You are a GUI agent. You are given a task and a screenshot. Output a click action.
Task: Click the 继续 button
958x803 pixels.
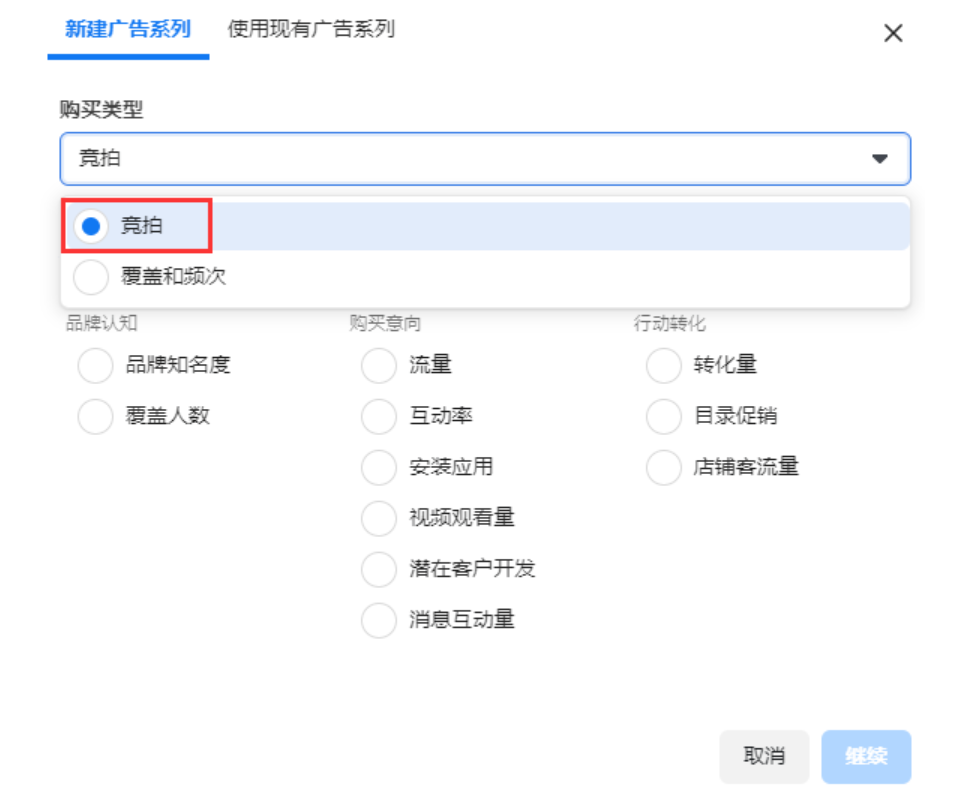pyautogui.click(x=866, y=757)
